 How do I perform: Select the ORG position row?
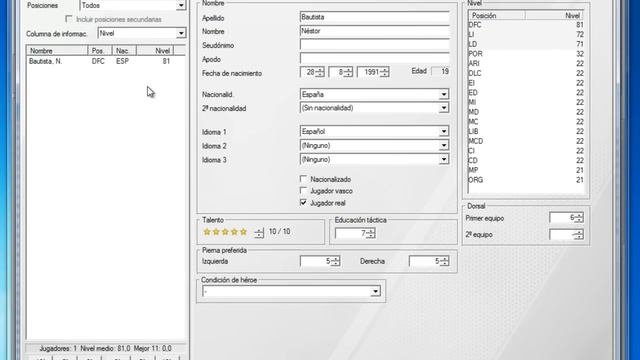click(x=526, y=180)
